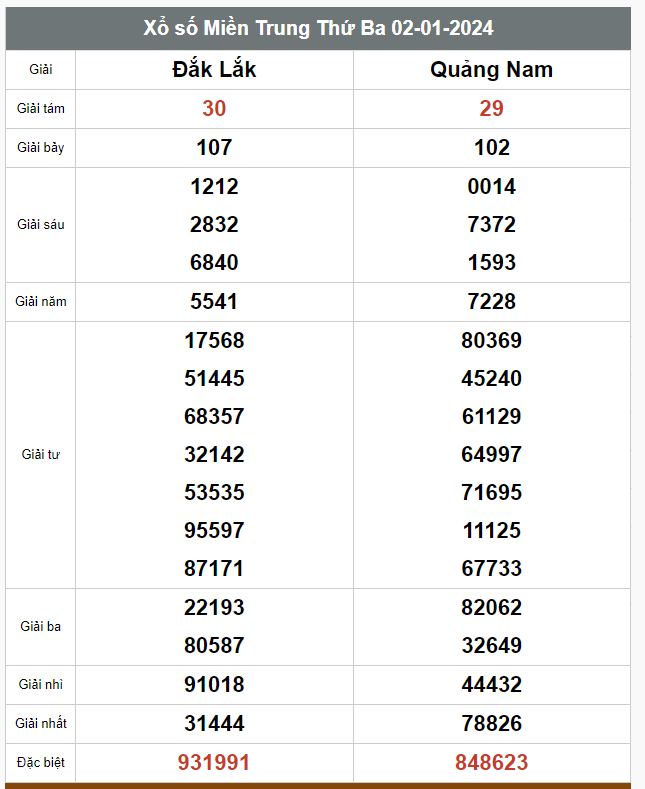The height and width of the screenshot is (789, 645).
Task: Click the Đắk Lắk column header
Action: point(214,69)
